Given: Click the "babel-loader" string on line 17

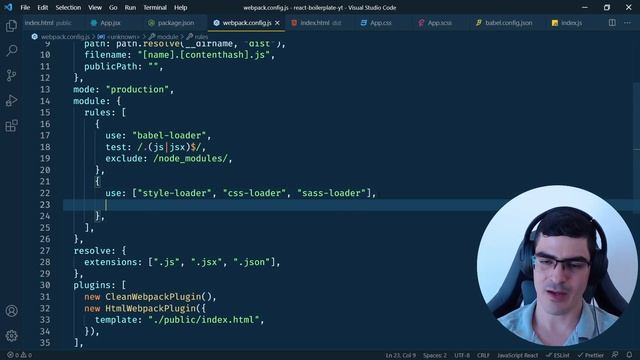Looking at the screenshot, I should [169, 136].
